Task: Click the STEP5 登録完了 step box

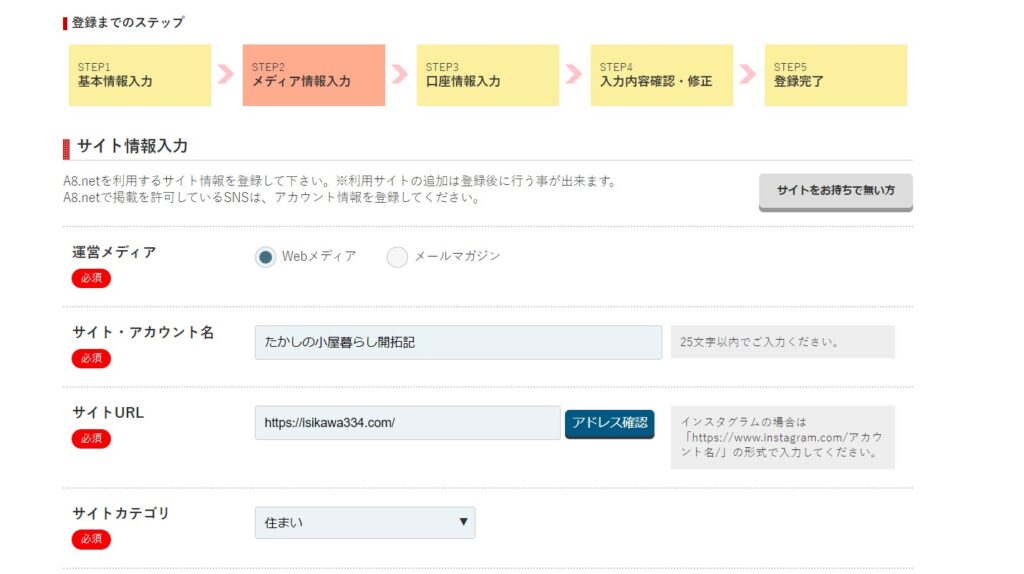Action: (836, 75)
